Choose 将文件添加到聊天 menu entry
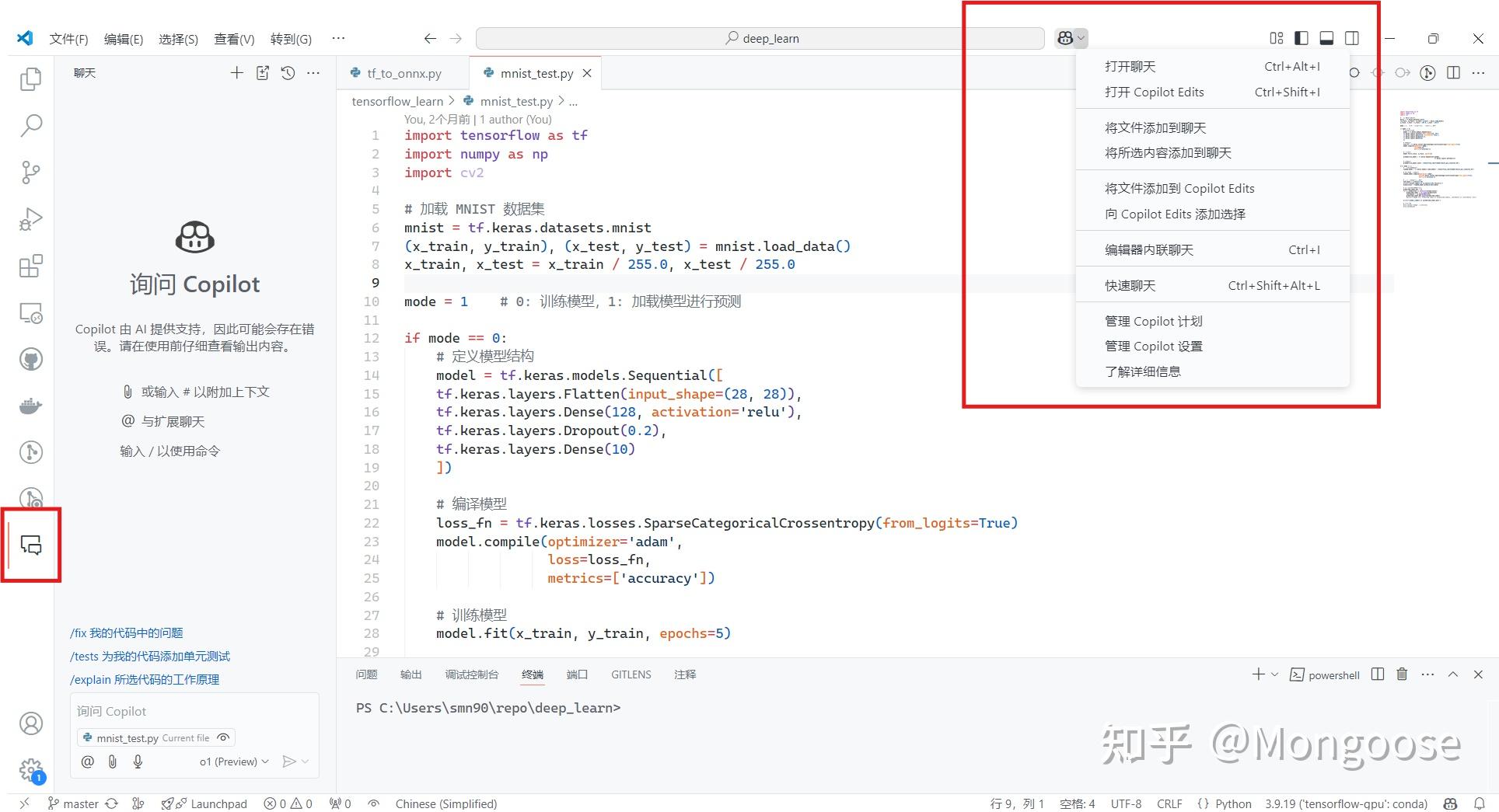1499x812 pixels. pos(1212,127)
